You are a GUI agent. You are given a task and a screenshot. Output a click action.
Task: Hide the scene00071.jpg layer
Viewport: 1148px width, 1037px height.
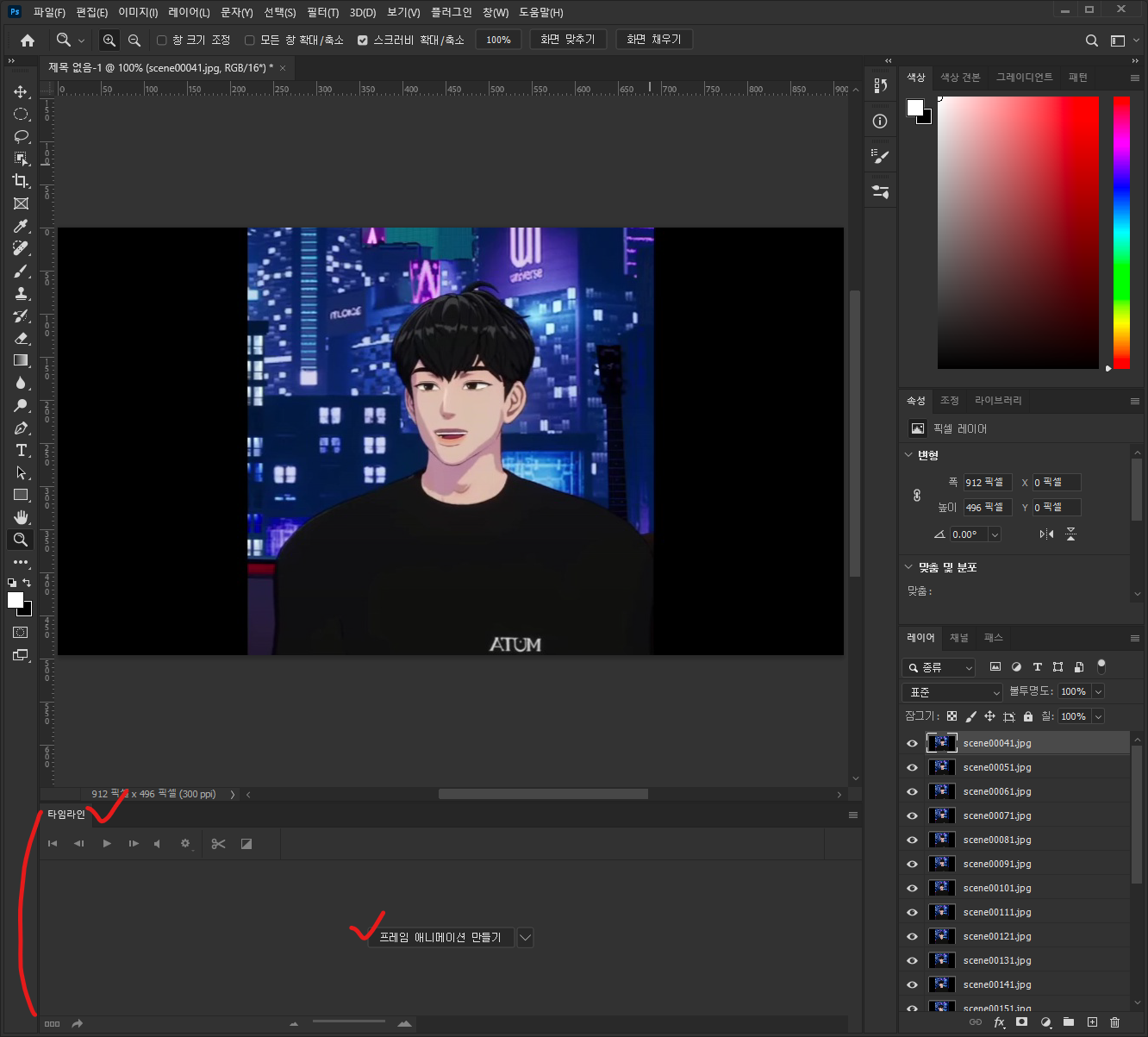912,815
